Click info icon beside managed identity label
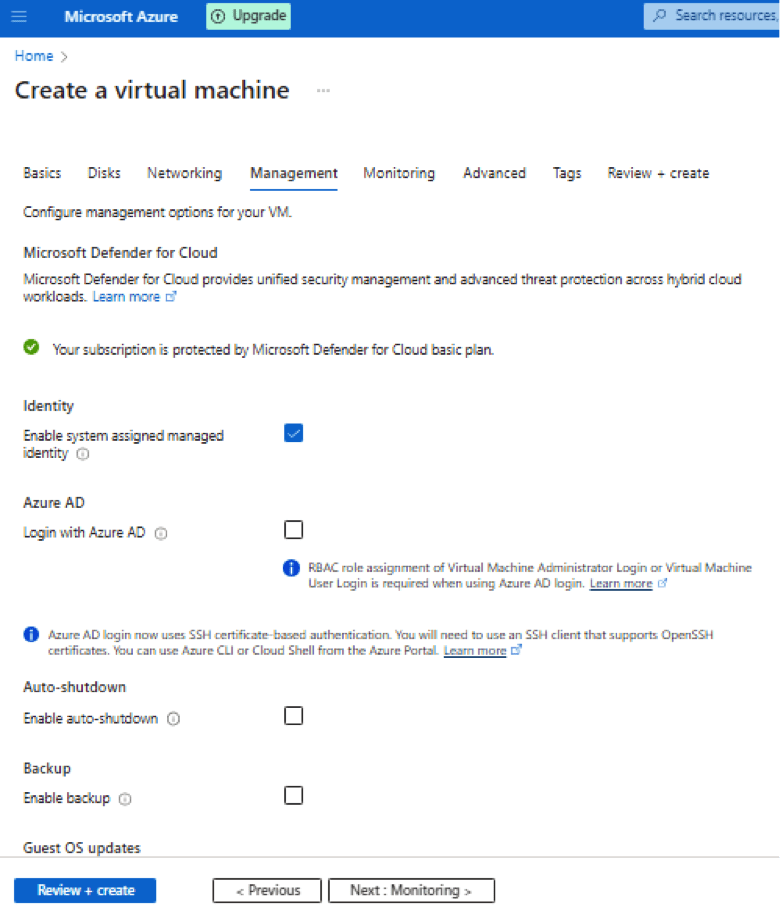This screenshot has width=780, height=913. click(x=82, y=454)
